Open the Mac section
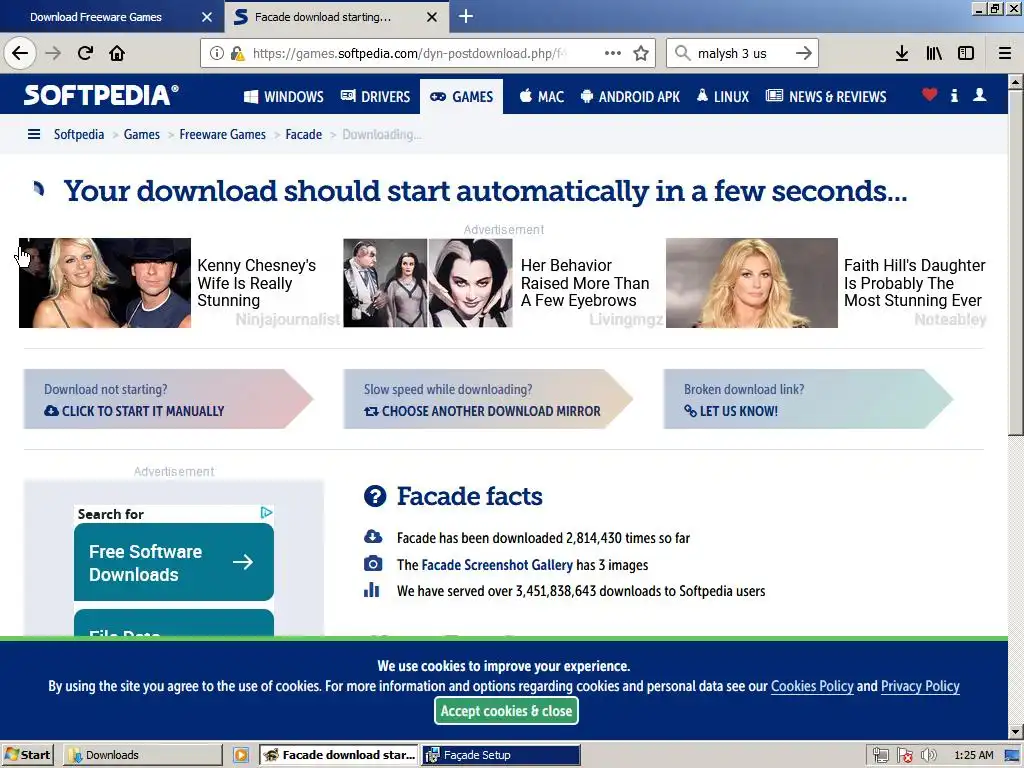 pos(541,97)
